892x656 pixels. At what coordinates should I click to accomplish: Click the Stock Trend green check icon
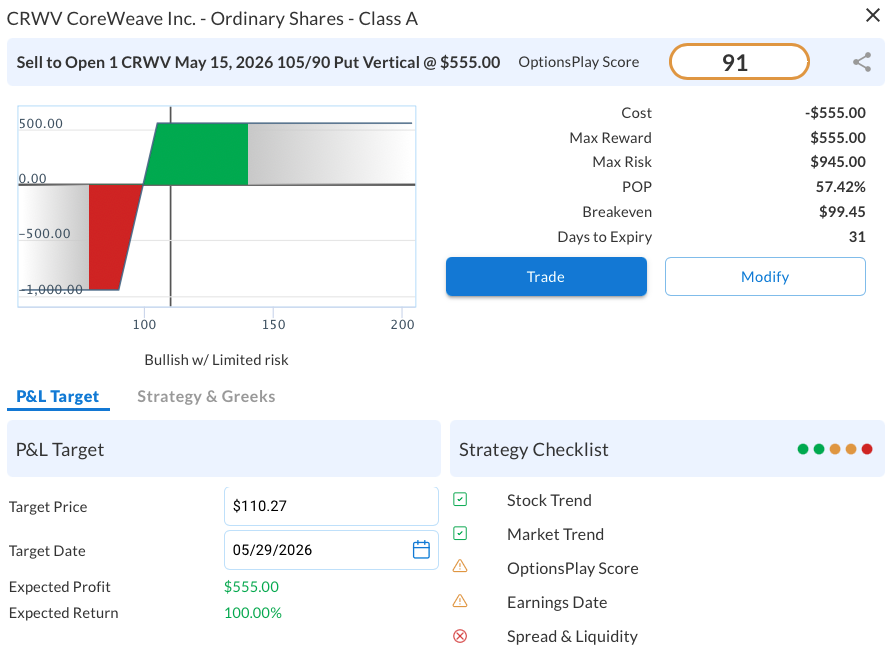[460, 500]
